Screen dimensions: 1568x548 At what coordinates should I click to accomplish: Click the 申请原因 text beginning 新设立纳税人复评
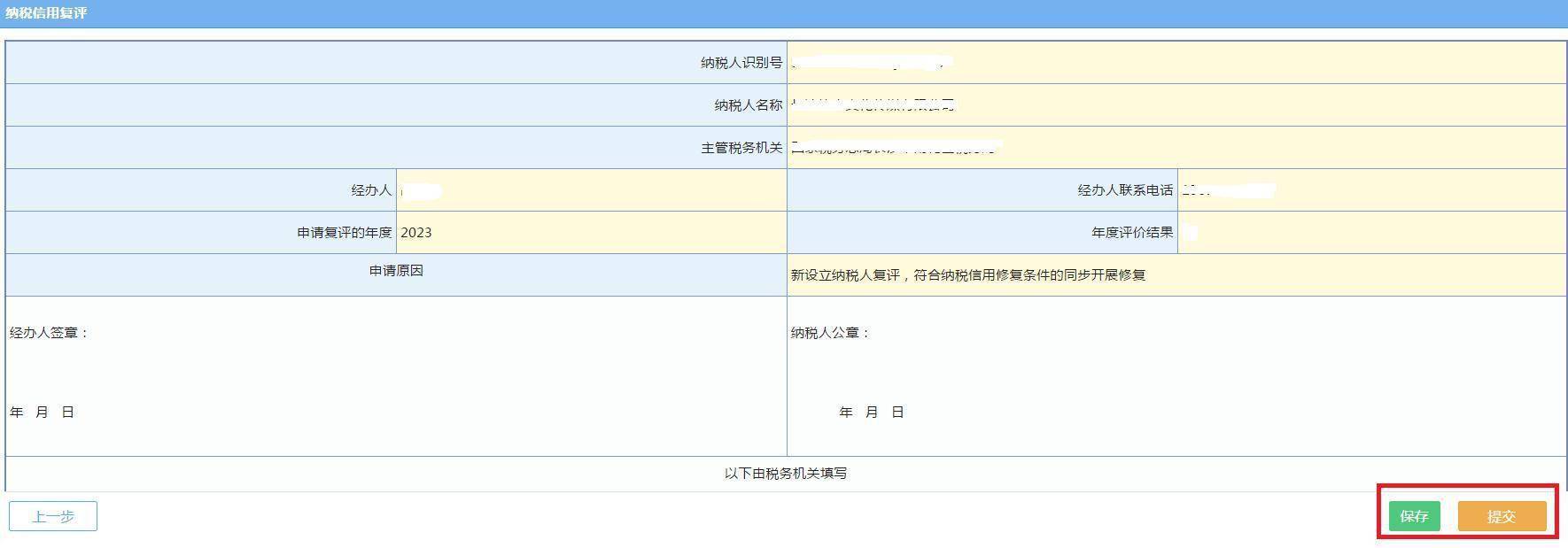tap(968, 275)
